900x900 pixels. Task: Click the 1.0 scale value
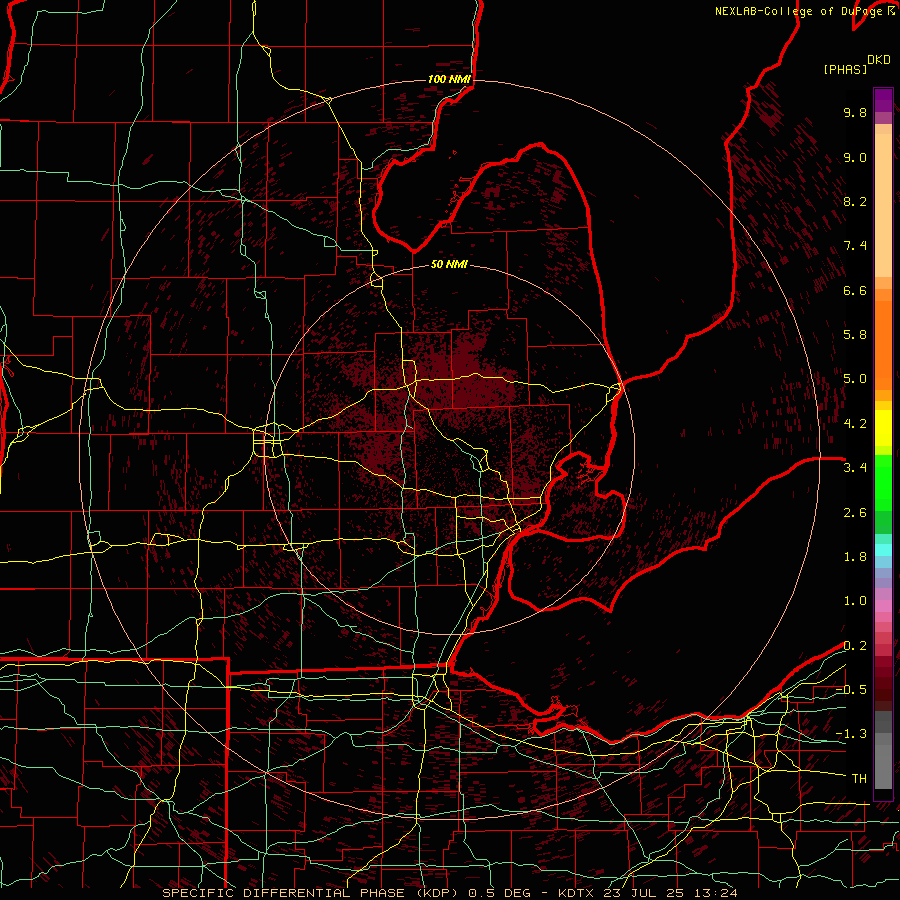(855, 601)
